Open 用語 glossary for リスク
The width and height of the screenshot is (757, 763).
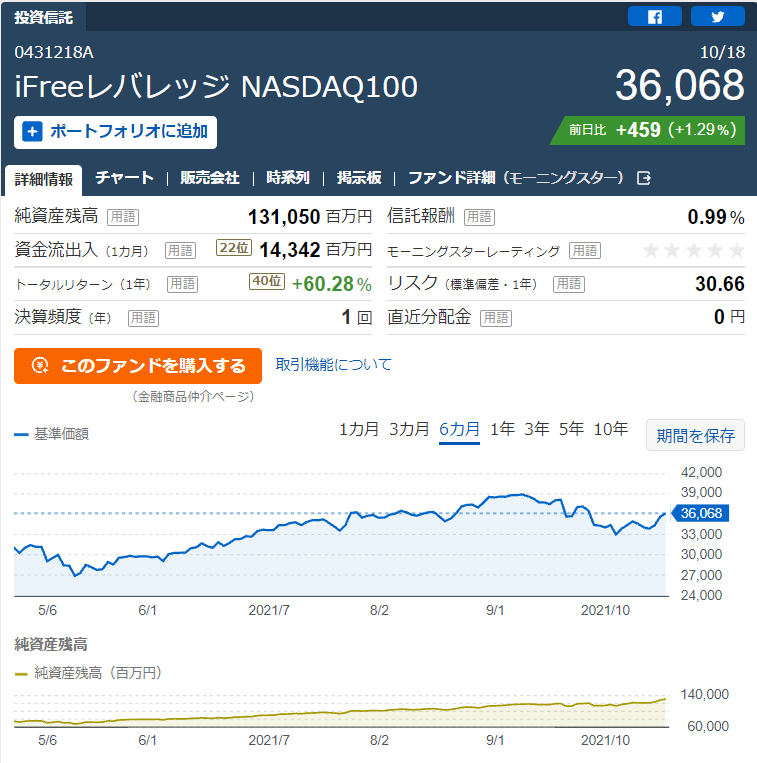point(569,284)
